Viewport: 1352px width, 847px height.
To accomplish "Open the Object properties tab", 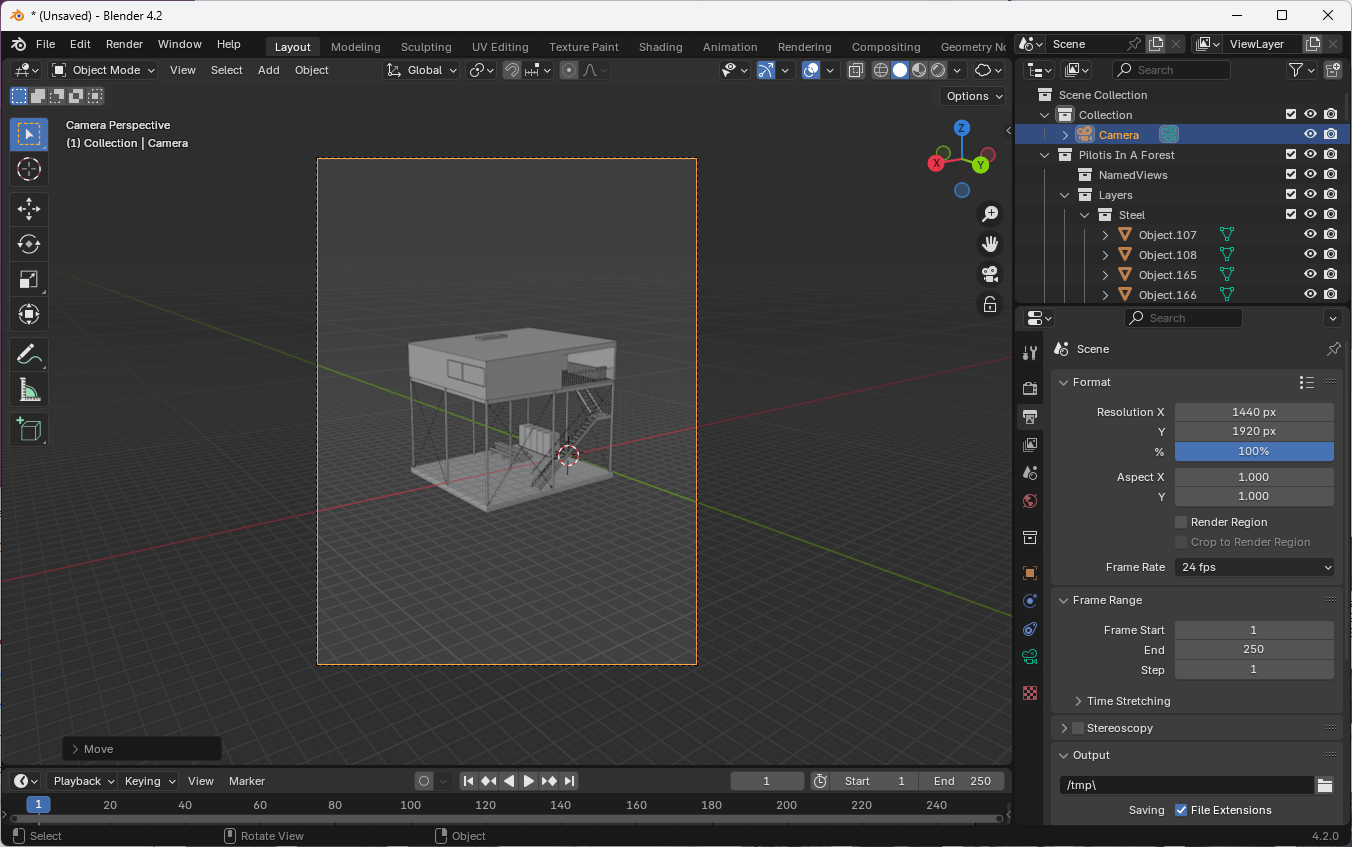I will point(1030,573).
